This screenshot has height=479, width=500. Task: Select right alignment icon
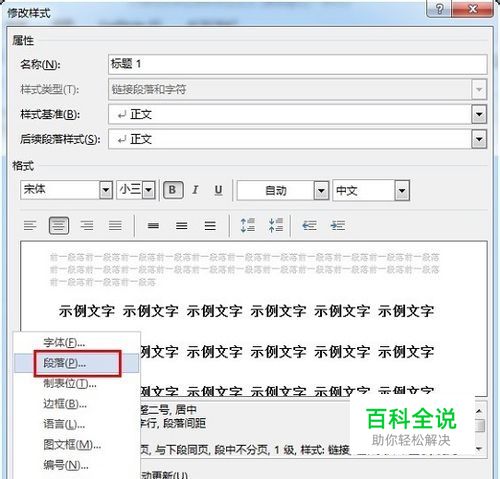click(x=87, y=226)
